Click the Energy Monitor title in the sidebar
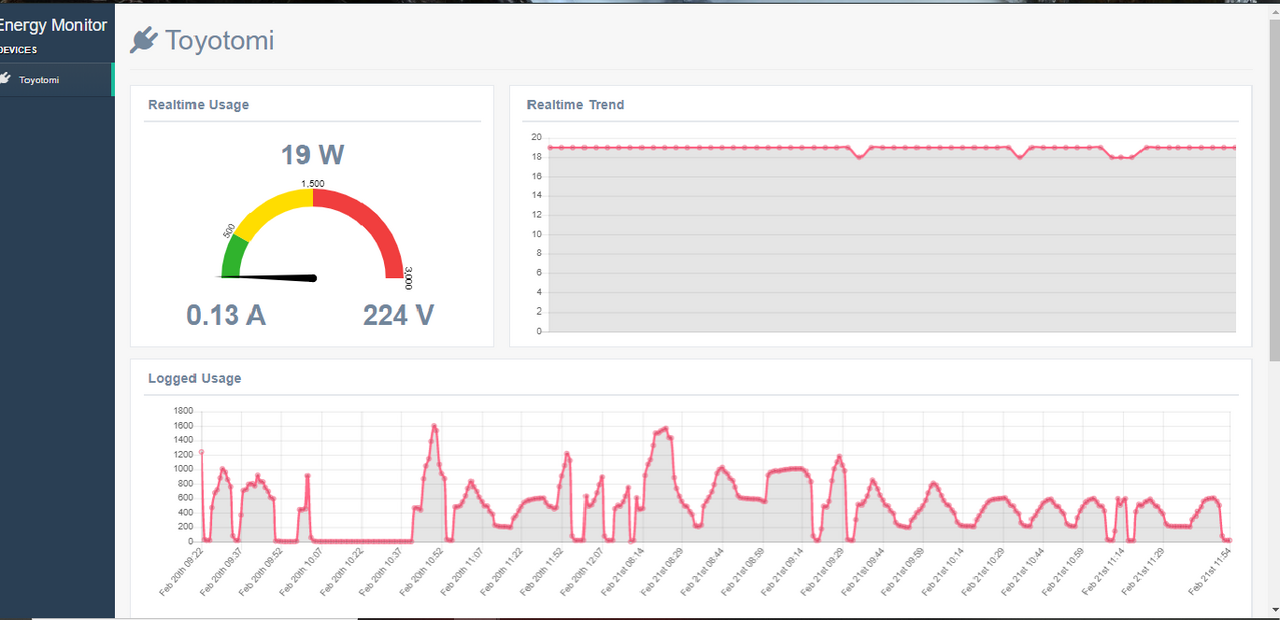The width and height of the screenshot is (1280, 620). coord(52,26)
